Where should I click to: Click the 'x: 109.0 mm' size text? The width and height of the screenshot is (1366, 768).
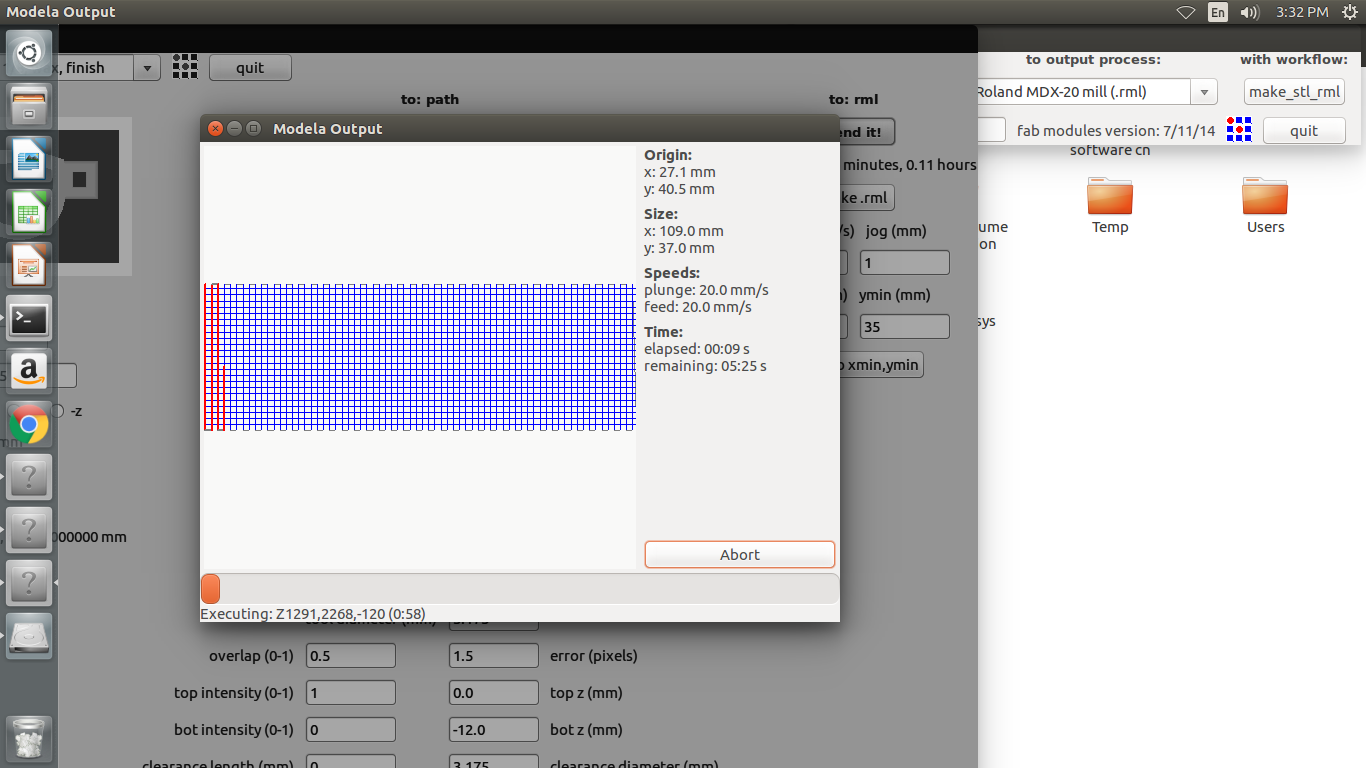(683, 231)
